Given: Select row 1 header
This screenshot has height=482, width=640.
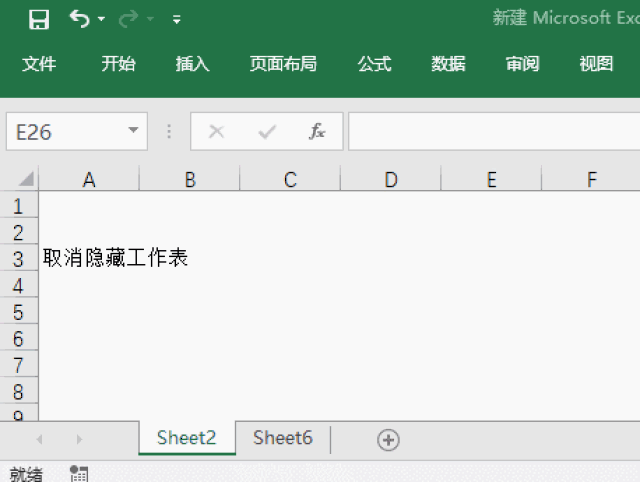Looking at the screenshot, I should pyautogui.click(x=19, y=206).
